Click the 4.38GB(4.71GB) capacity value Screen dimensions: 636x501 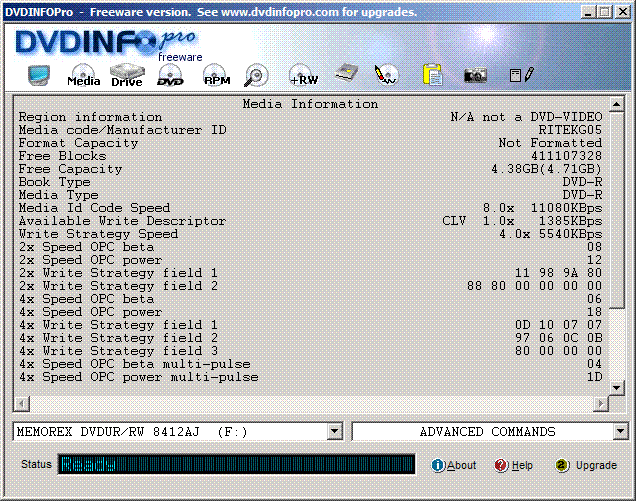(x=547, y=169)
